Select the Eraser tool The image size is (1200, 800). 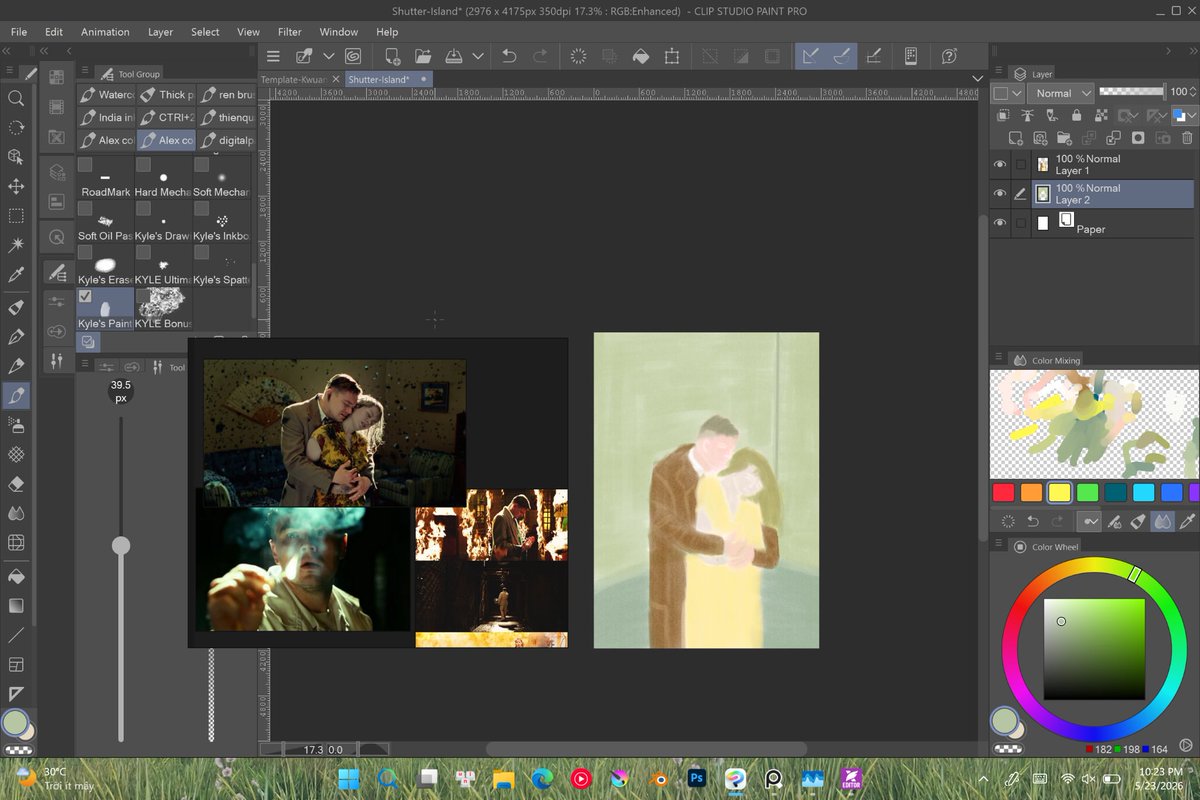[x=16, y=484]
